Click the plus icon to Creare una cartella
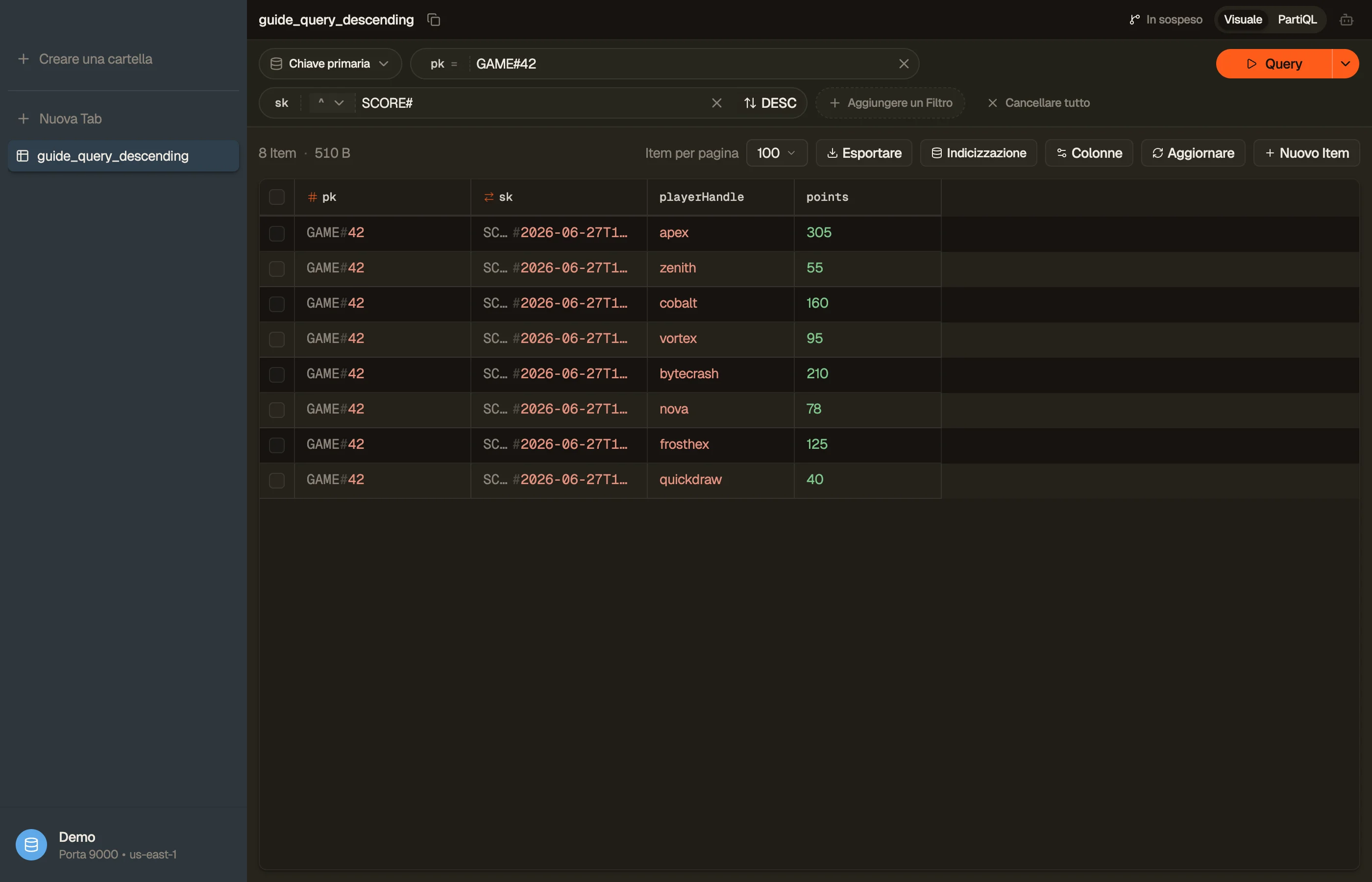 (24, 59)
